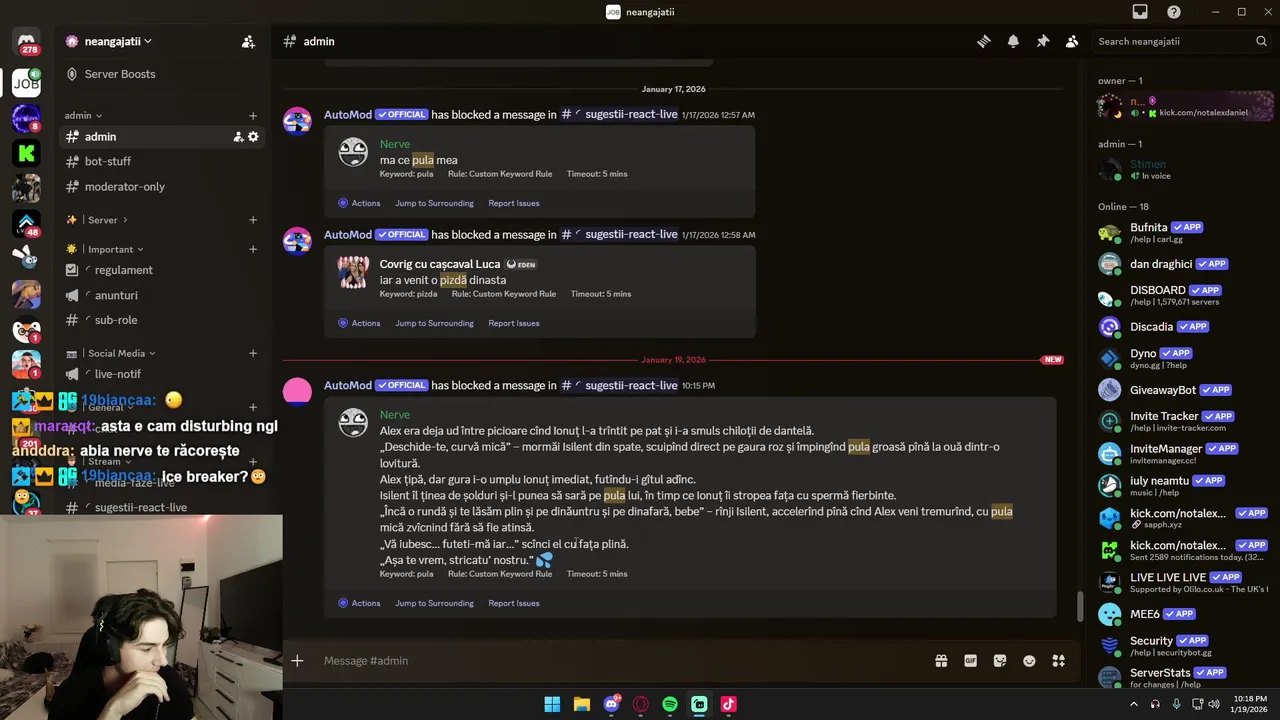Toggle the member list icon
Screen dimensions: 1280x720
point(1072,41)
